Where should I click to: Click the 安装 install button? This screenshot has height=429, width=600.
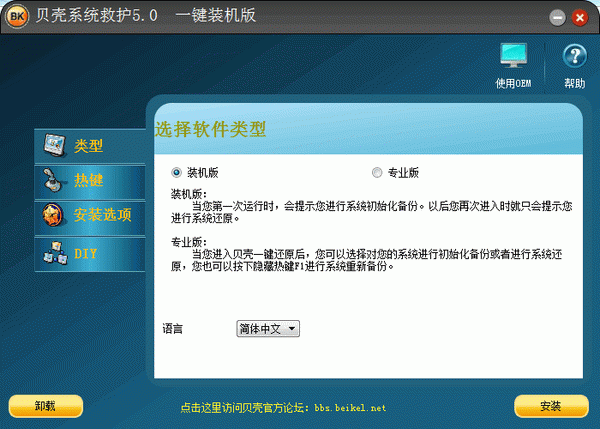pos(551,406)
